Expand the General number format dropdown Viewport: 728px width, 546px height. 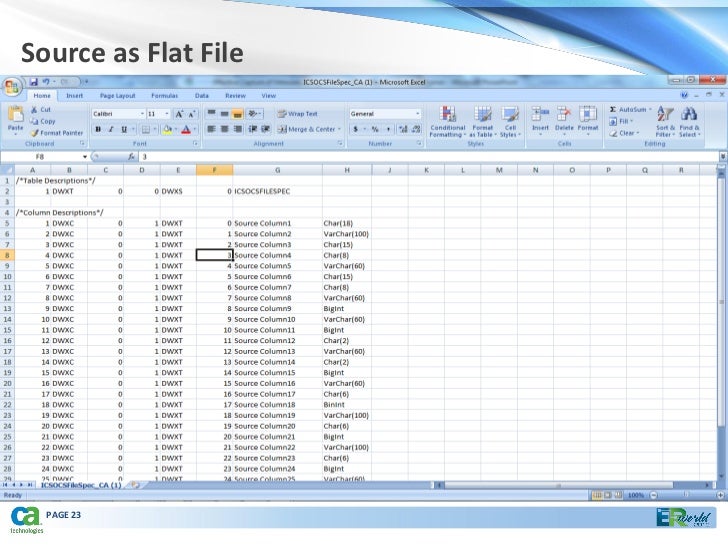pos(416,114)
